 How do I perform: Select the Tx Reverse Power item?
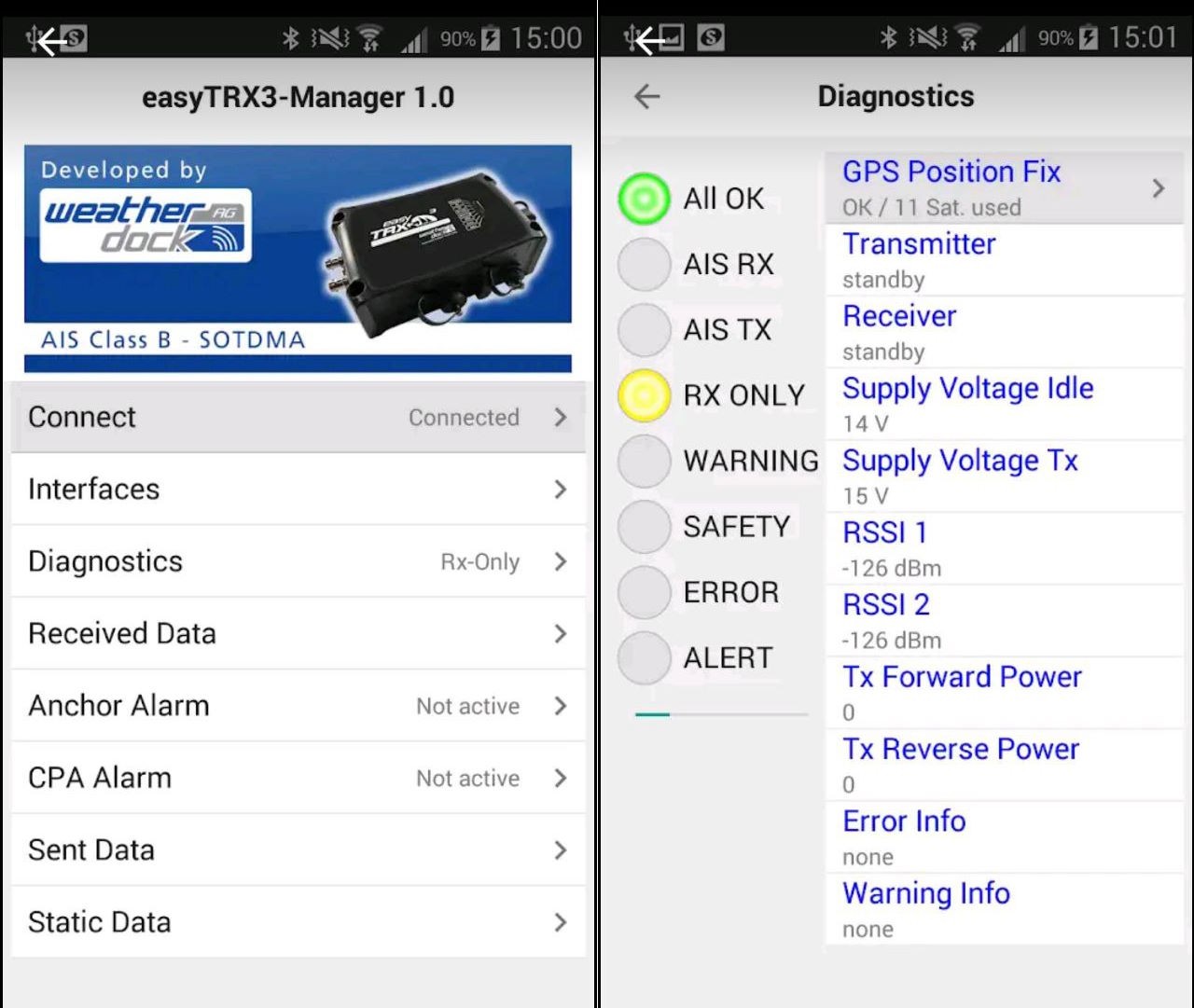[1005, 766]
